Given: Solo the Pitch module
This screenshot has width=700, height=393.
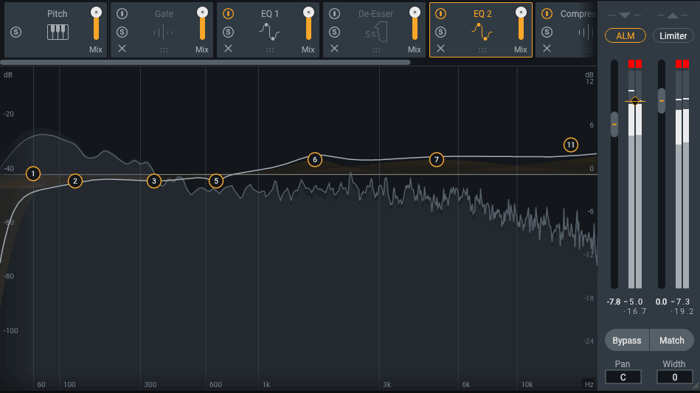Looking at the screenshot, I should click(x=16, y=32).
